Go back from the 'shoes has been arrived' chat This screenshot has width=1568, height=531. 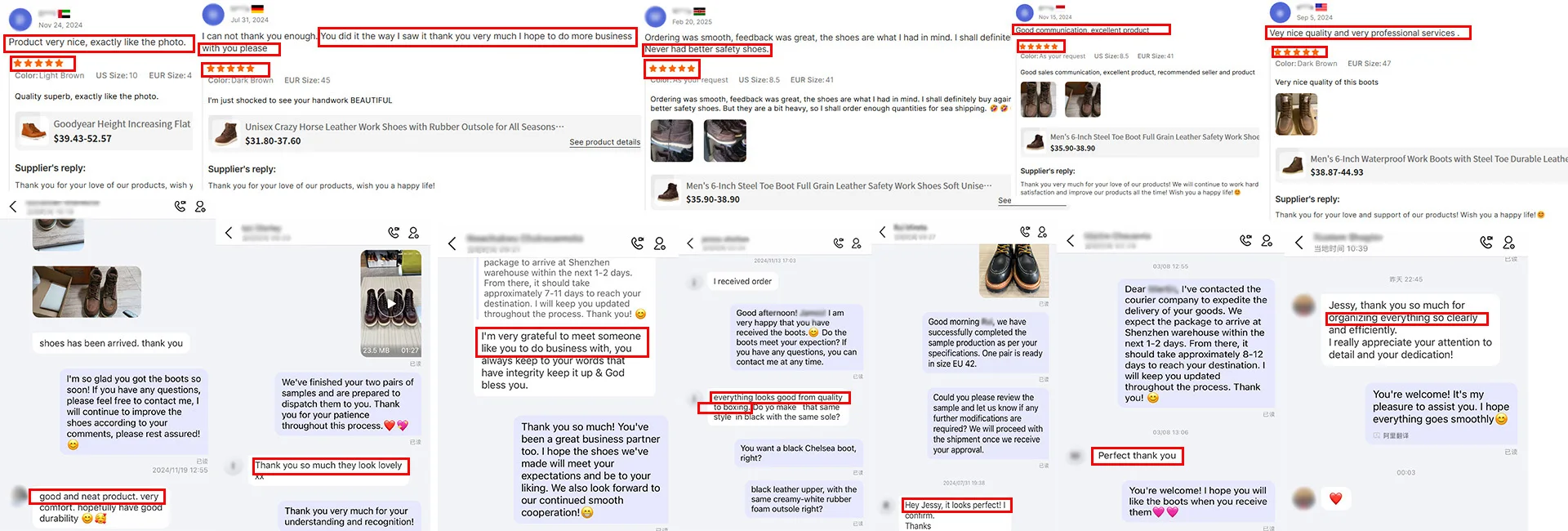13,207
